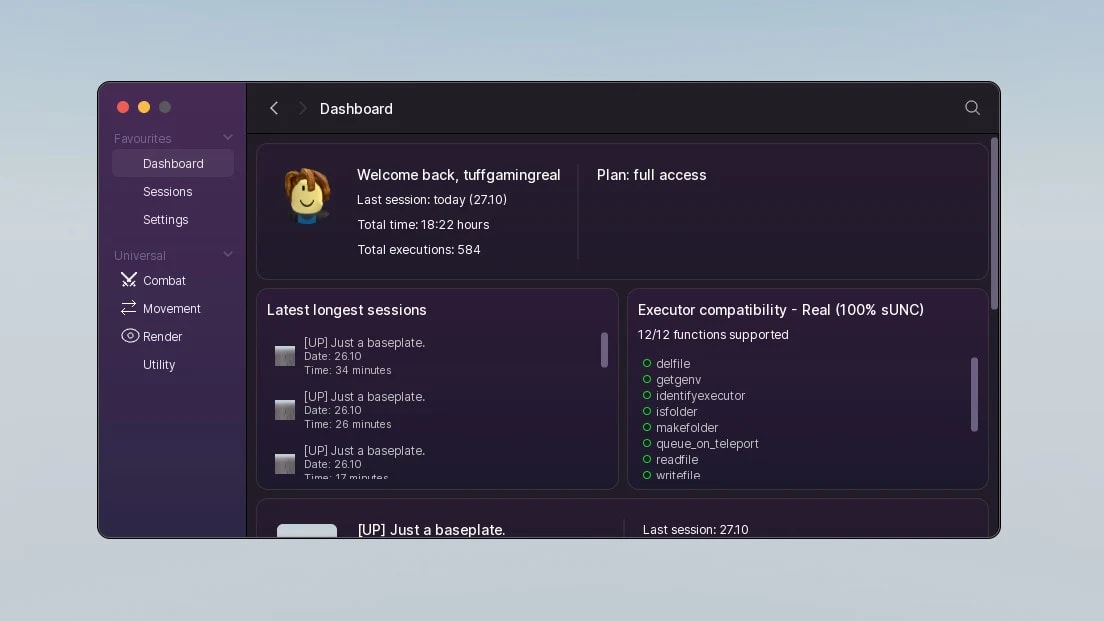This screenshot has height=621, width=1104.
Task: Click the 26 minutes session thumbnail
Action: point(284,410)
